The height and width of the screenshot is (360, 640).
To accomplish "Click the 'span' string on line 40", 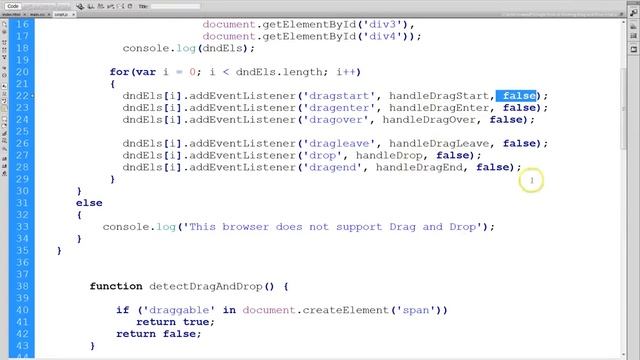I will [416, 310].
